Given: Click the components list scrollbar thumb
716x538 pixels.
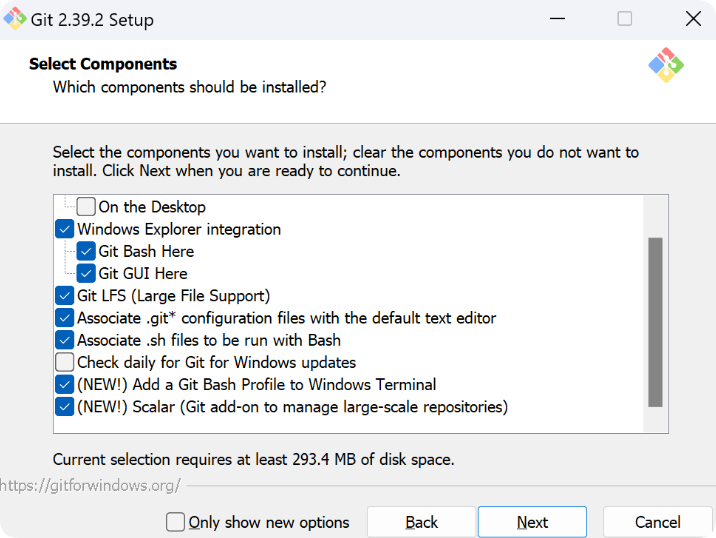Looking at the screenshot, I should (x=655, y=322).
